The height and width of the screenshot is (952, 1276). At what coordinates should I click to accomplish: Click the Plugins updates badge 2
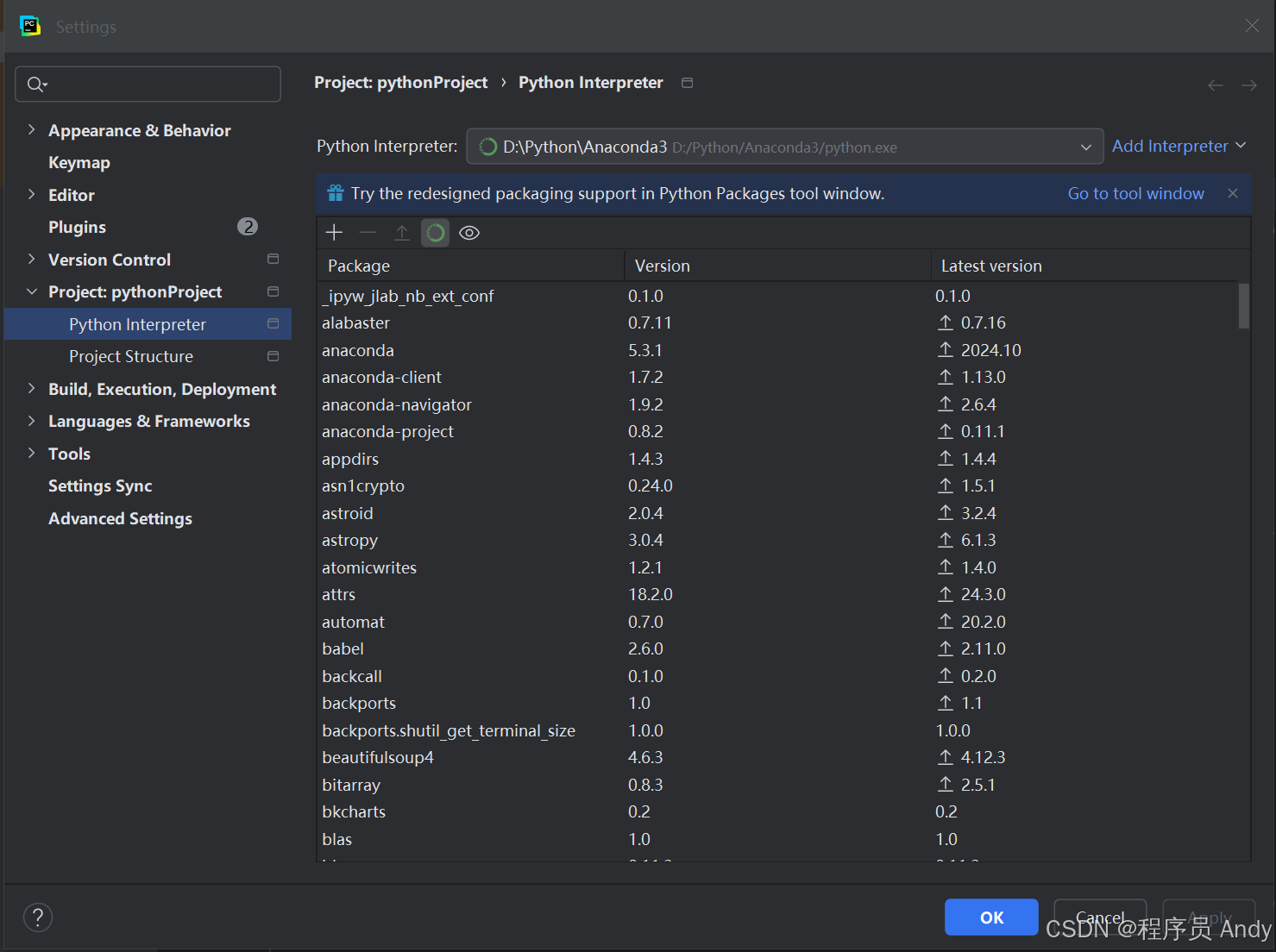coord(248,227)
